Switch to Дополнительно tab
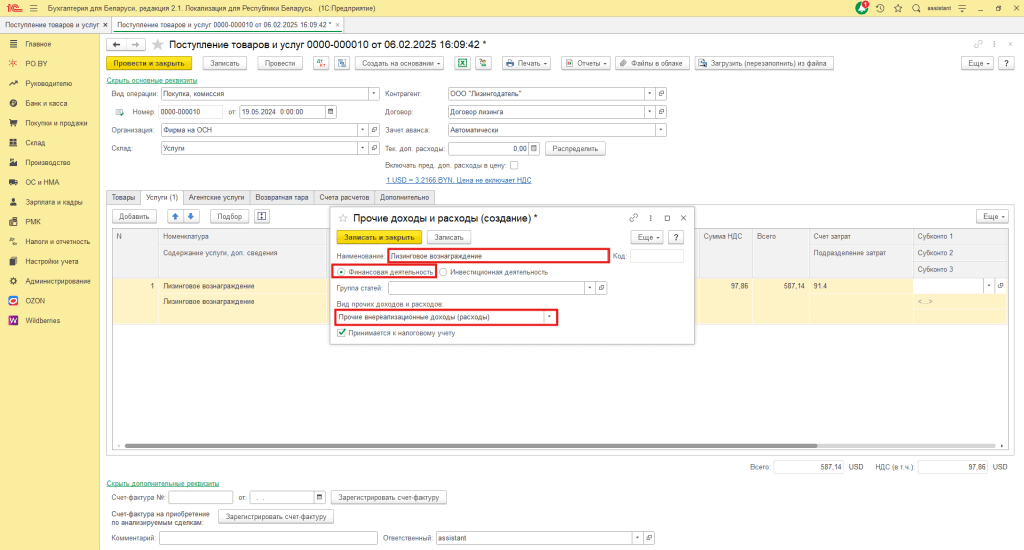 (404, 197)
